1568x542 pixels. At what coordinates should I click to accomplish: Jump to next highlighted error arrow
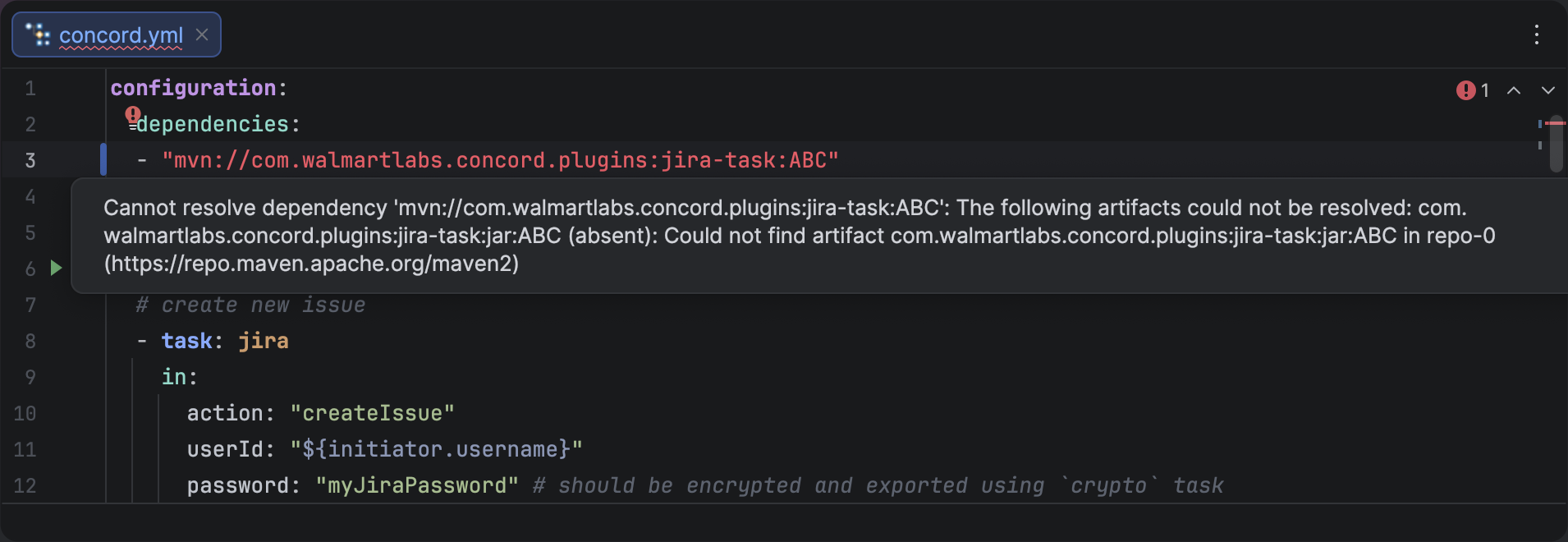click(x=1547, y=90)
